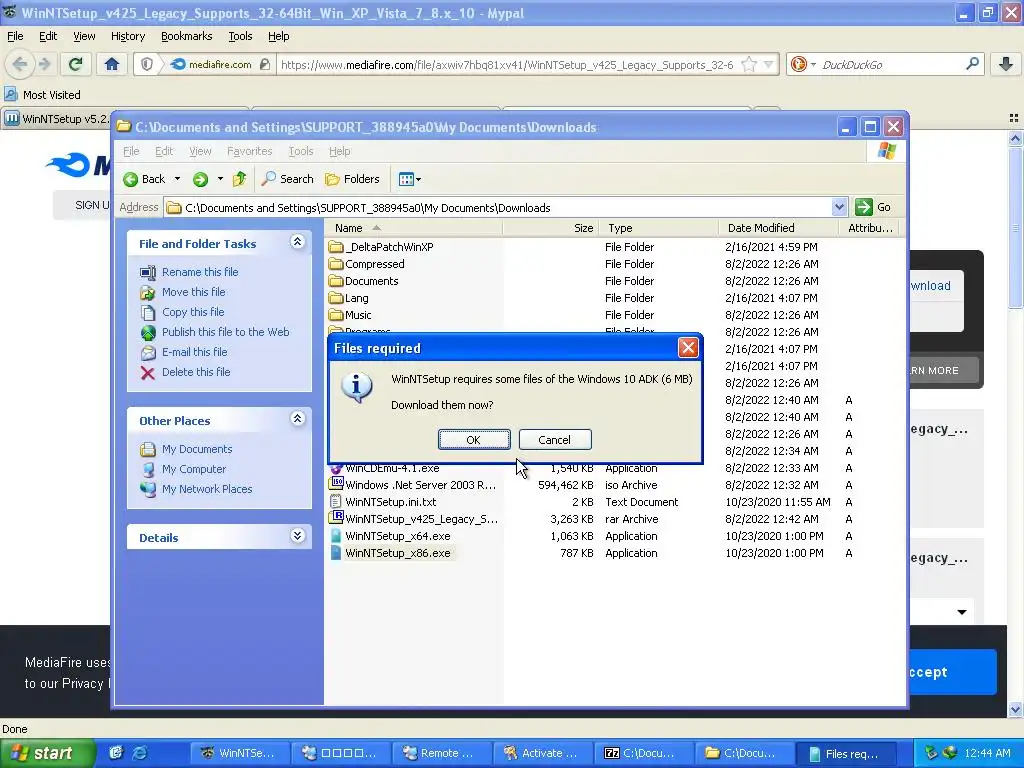The height and width of the screenshot is (768, 1024).
Task: Click E-mail this file
Action: [195, 352]
